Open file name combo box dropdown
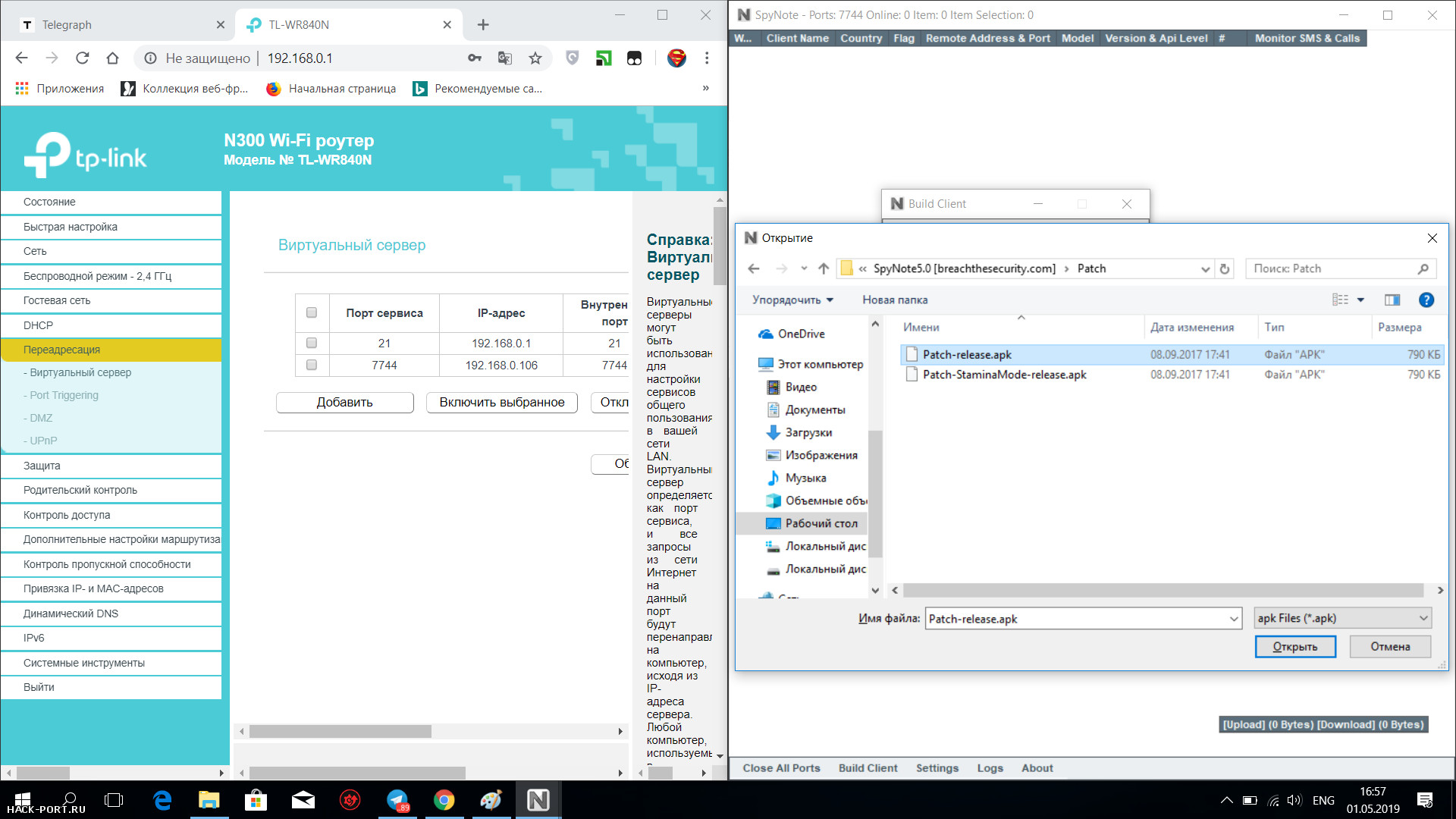This screenshot has width=1456, height=819. tap(1234, 619)
